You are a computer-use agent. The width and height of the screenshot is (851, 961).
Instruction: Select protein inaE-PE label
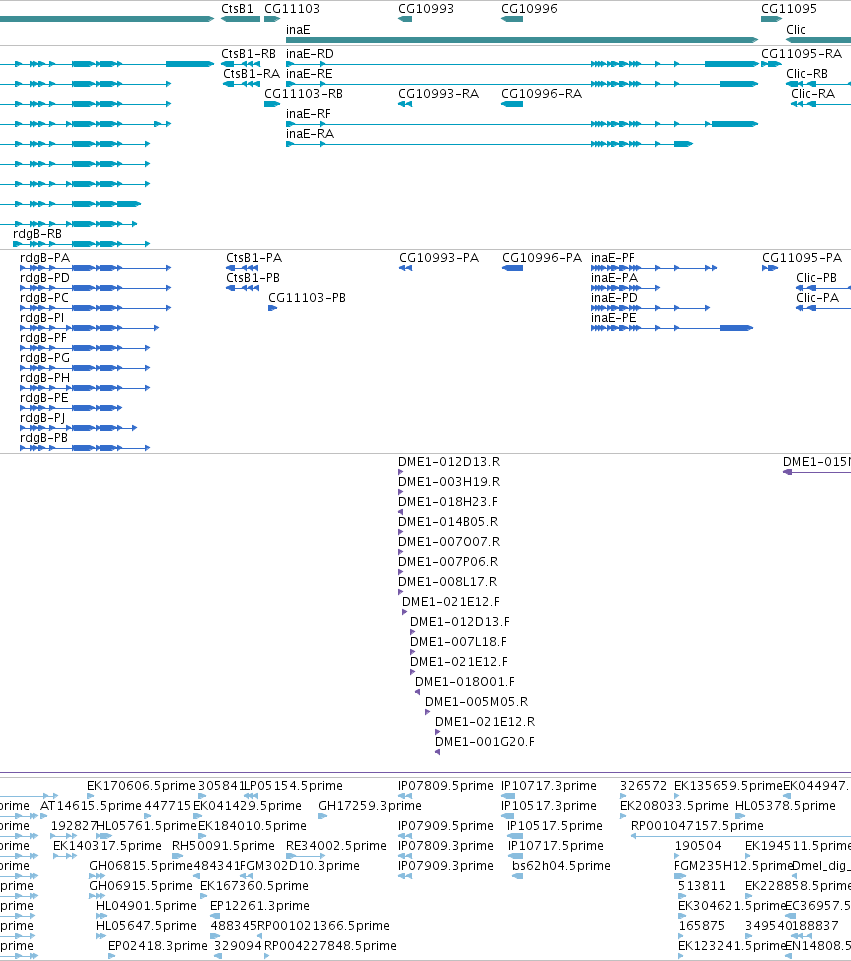click(x=613, y=318)
